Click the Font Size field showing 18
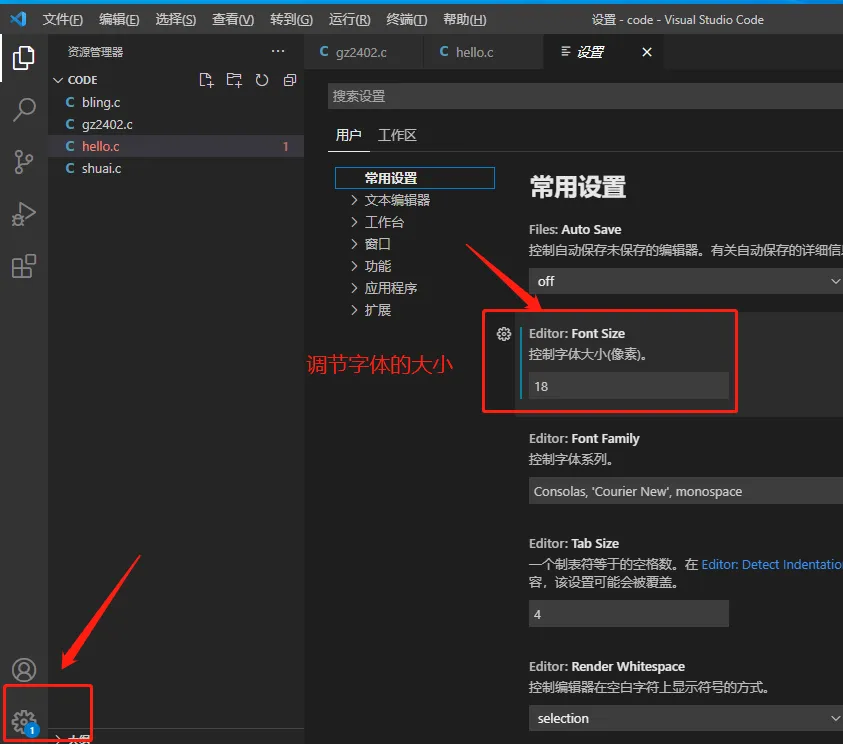Image resolution: width=843 pixels, height=744 pixels. (x=628, y=386)
